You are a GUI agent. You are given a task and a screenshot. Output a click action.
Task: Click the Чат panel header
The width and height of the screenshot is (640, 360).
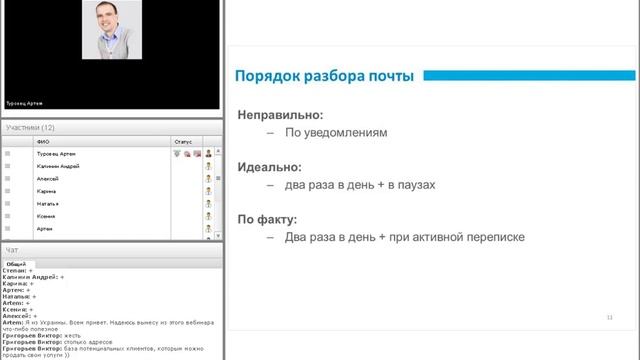point(112,250)
